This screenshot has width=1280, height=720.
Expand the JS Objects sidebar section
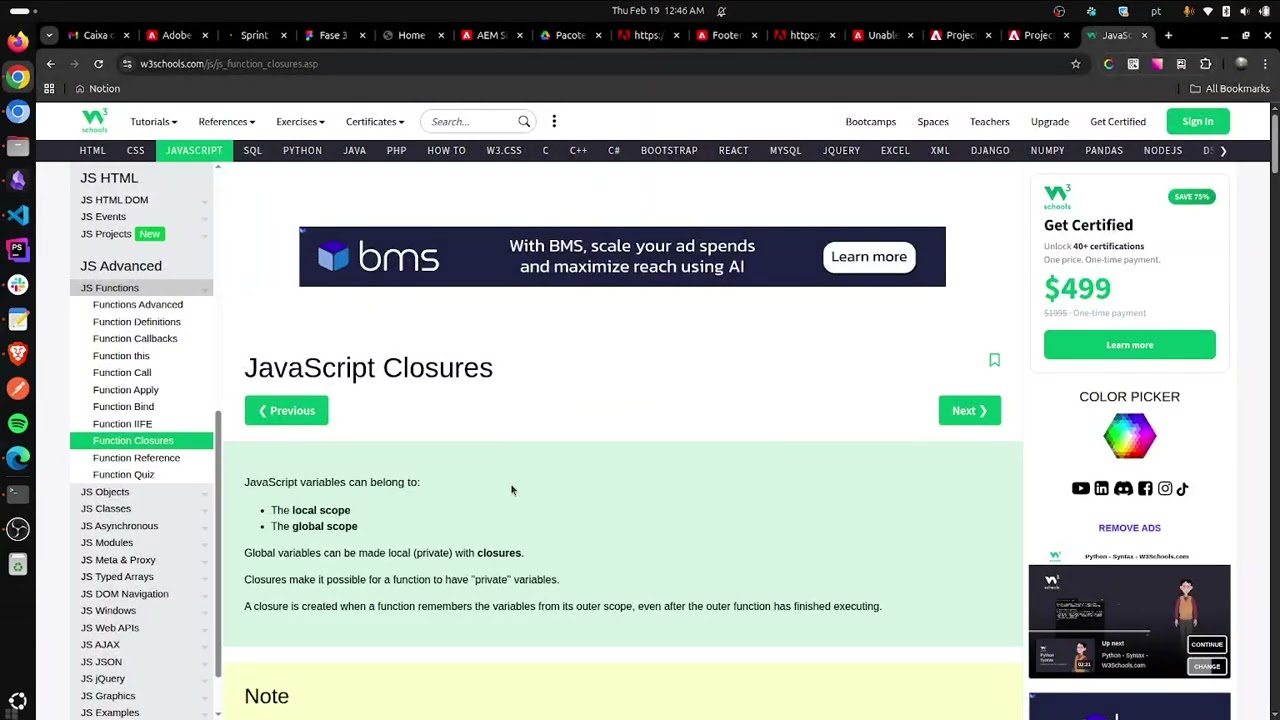click(141, 492)
